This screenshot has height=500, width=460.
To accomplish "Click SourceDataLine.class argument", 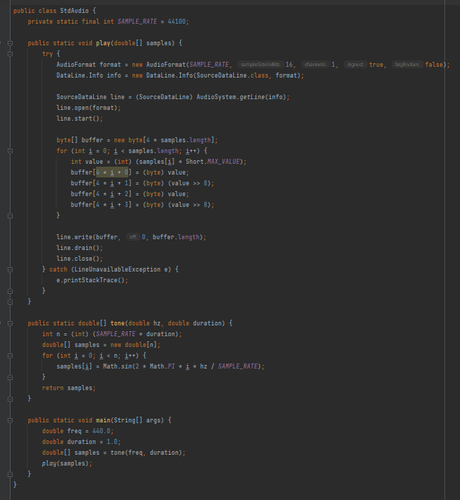I will tap(232, 75).
